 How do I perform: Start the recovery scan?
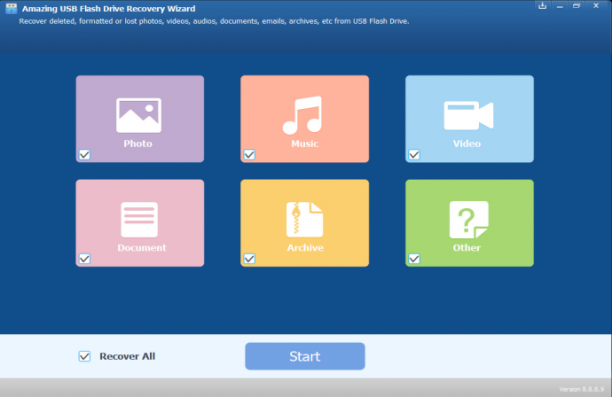point(305,356)
